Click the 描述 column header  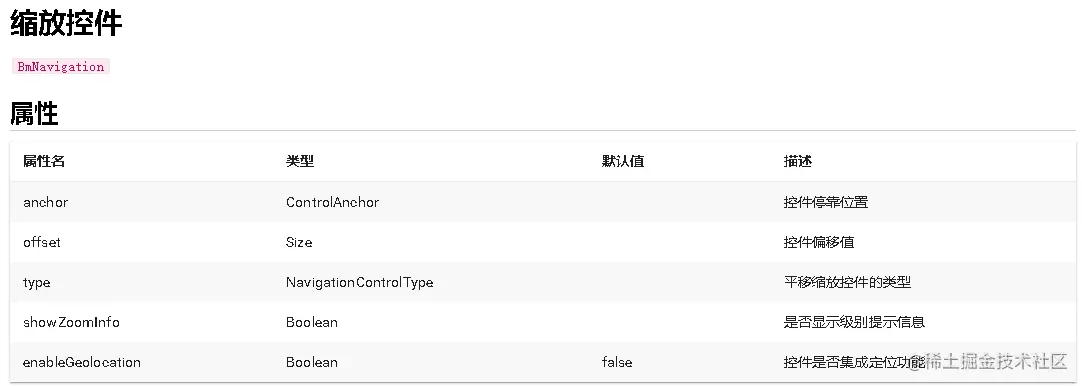[x=798, y=161]
